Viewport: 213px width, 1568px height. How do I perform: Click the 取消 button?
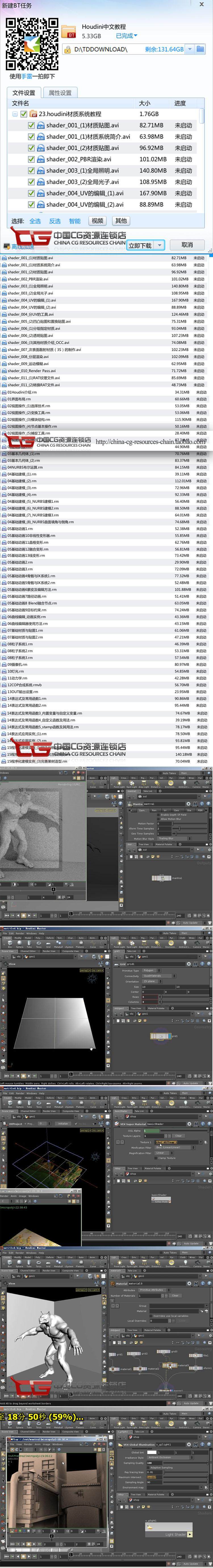[x=187, y=245]
